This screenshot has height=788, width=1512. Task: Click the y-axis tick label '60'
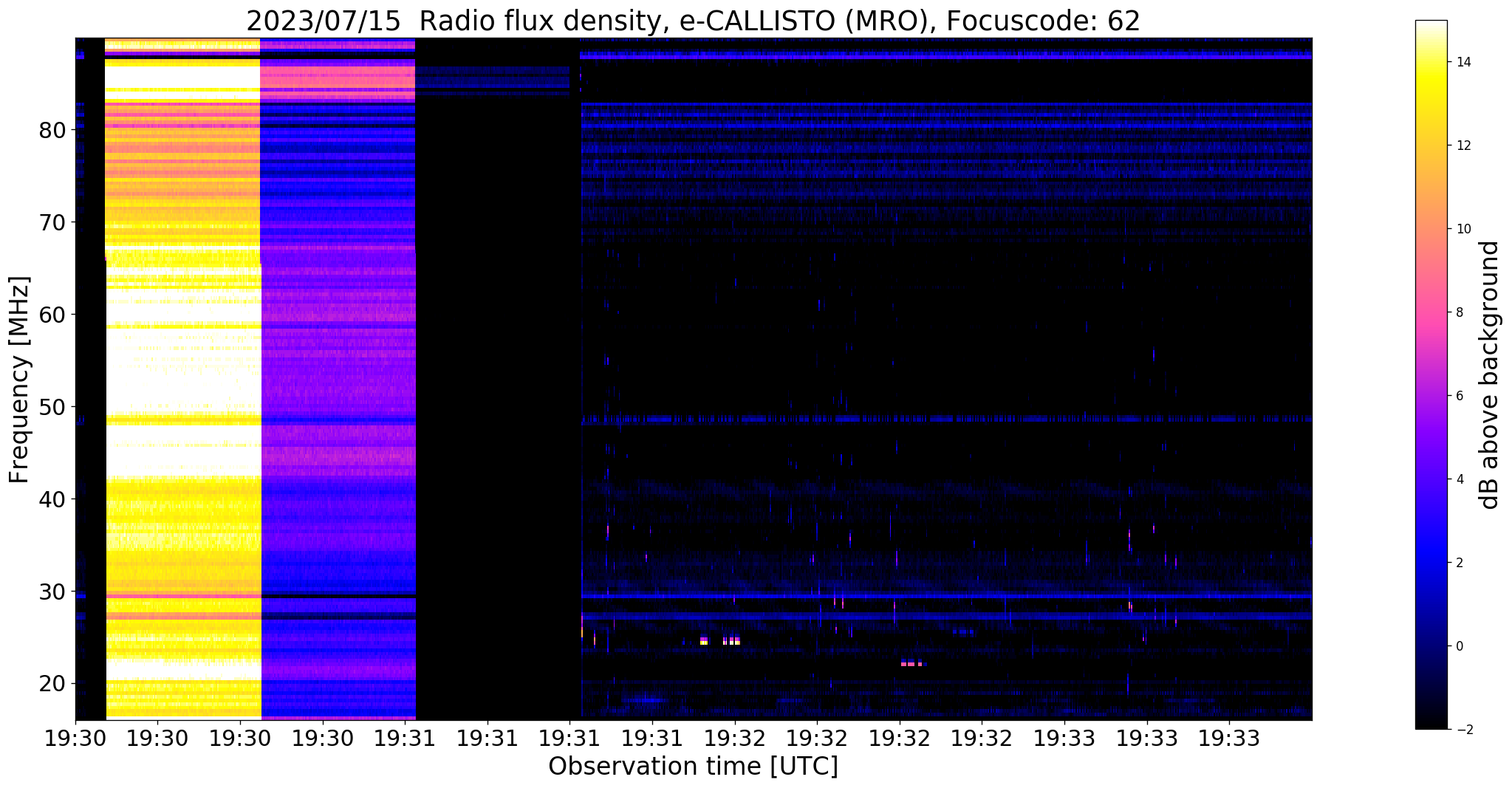(52, 315)
